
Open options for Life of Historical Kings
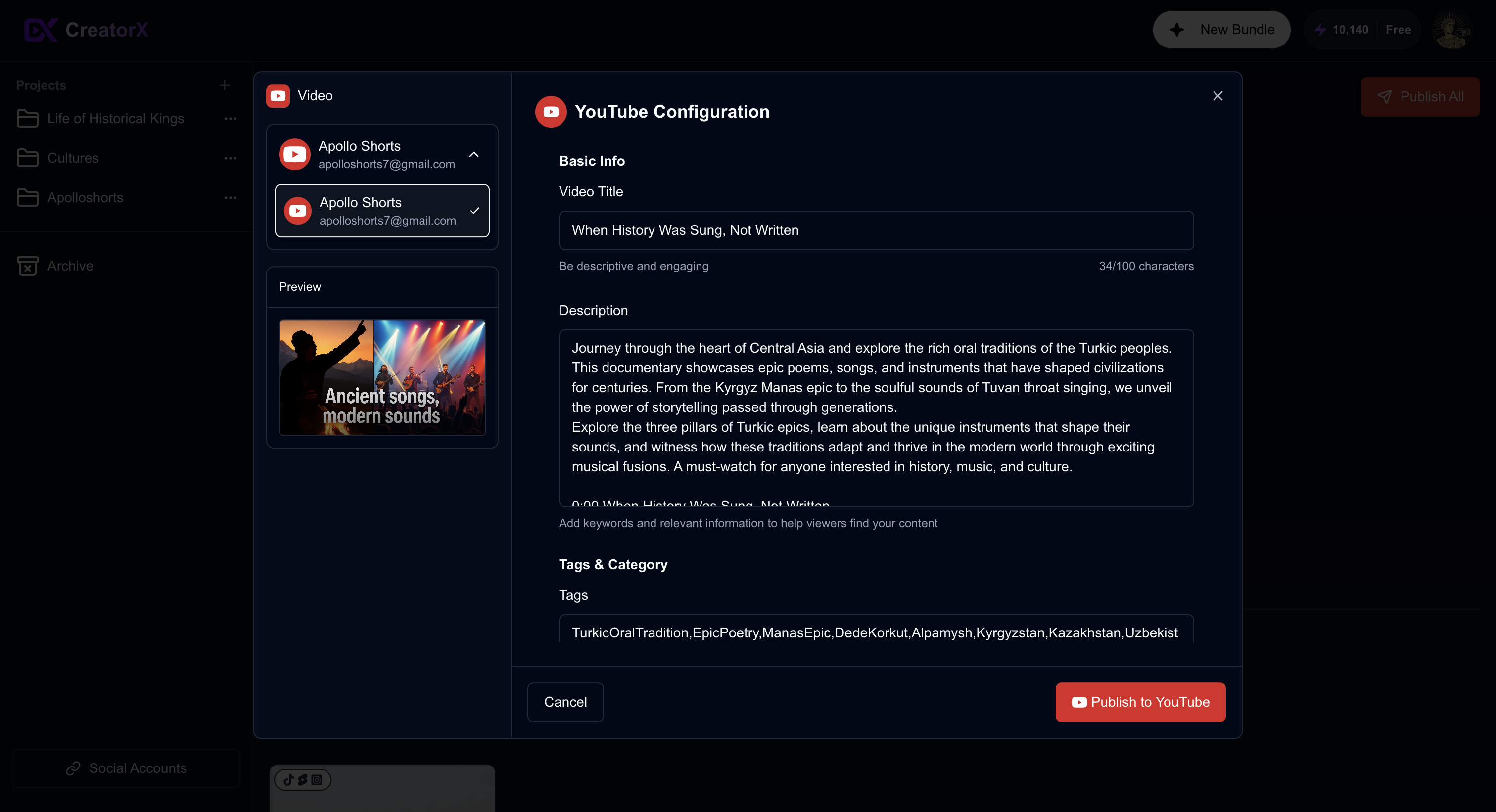[230, 118]
